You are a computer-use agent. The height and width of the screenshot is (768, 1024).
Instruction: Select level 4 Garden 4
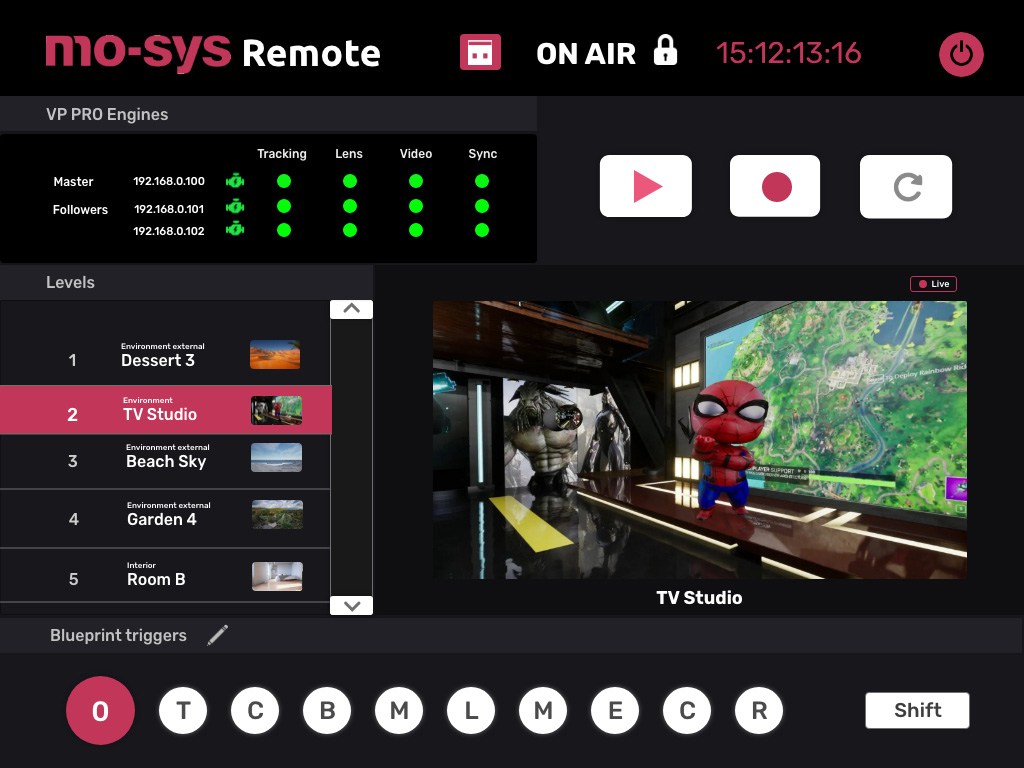tap(165, 519)
